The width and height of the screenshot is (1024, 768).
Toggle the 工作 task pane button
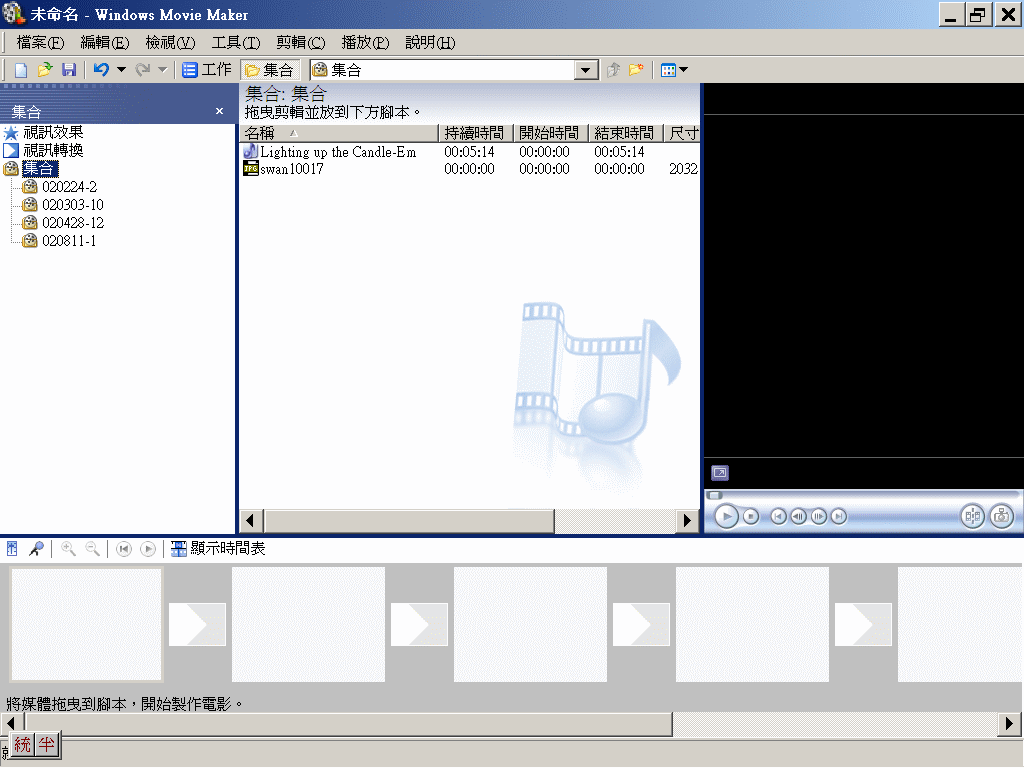207,70
